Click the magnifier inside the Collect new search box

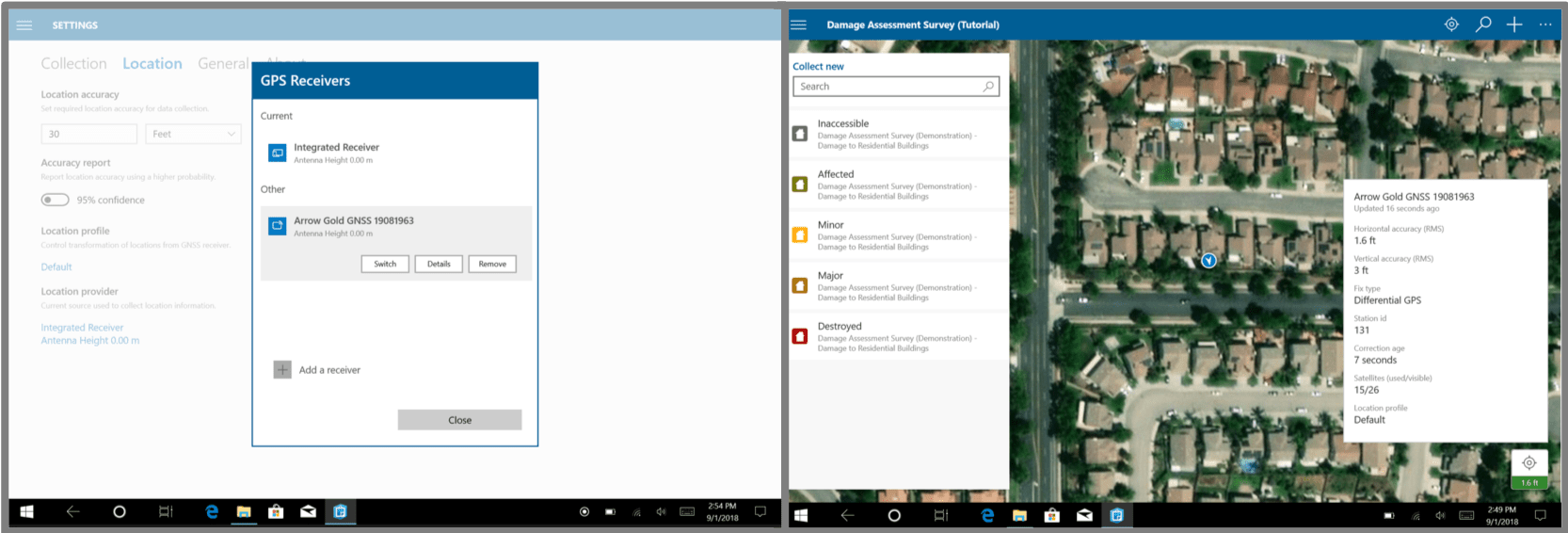coord(988,87)
